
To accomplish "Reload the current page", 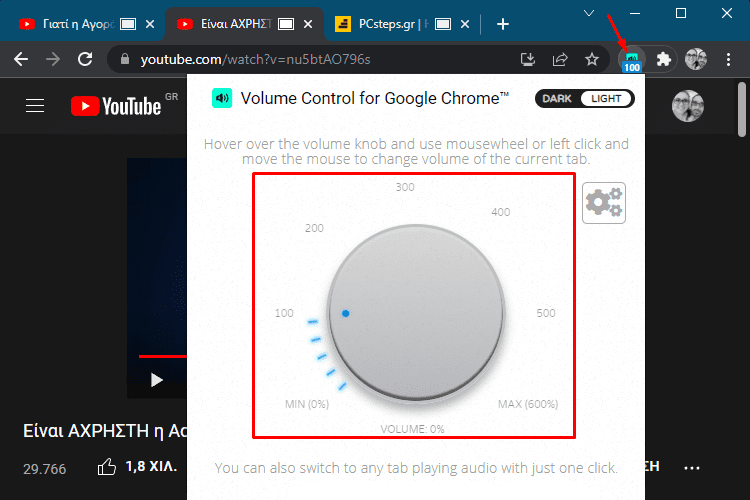I will tap(85, 59).
